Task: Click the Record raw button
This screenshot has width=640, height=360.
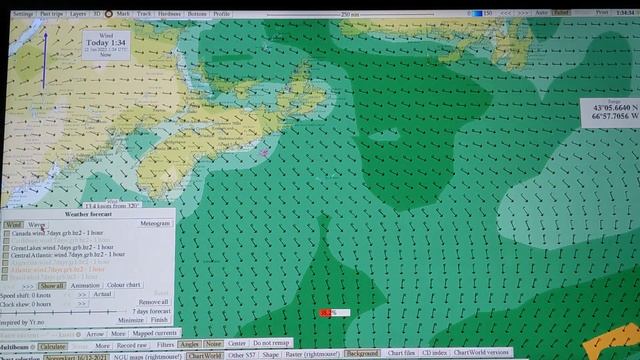Action: (x=132, y=345)
